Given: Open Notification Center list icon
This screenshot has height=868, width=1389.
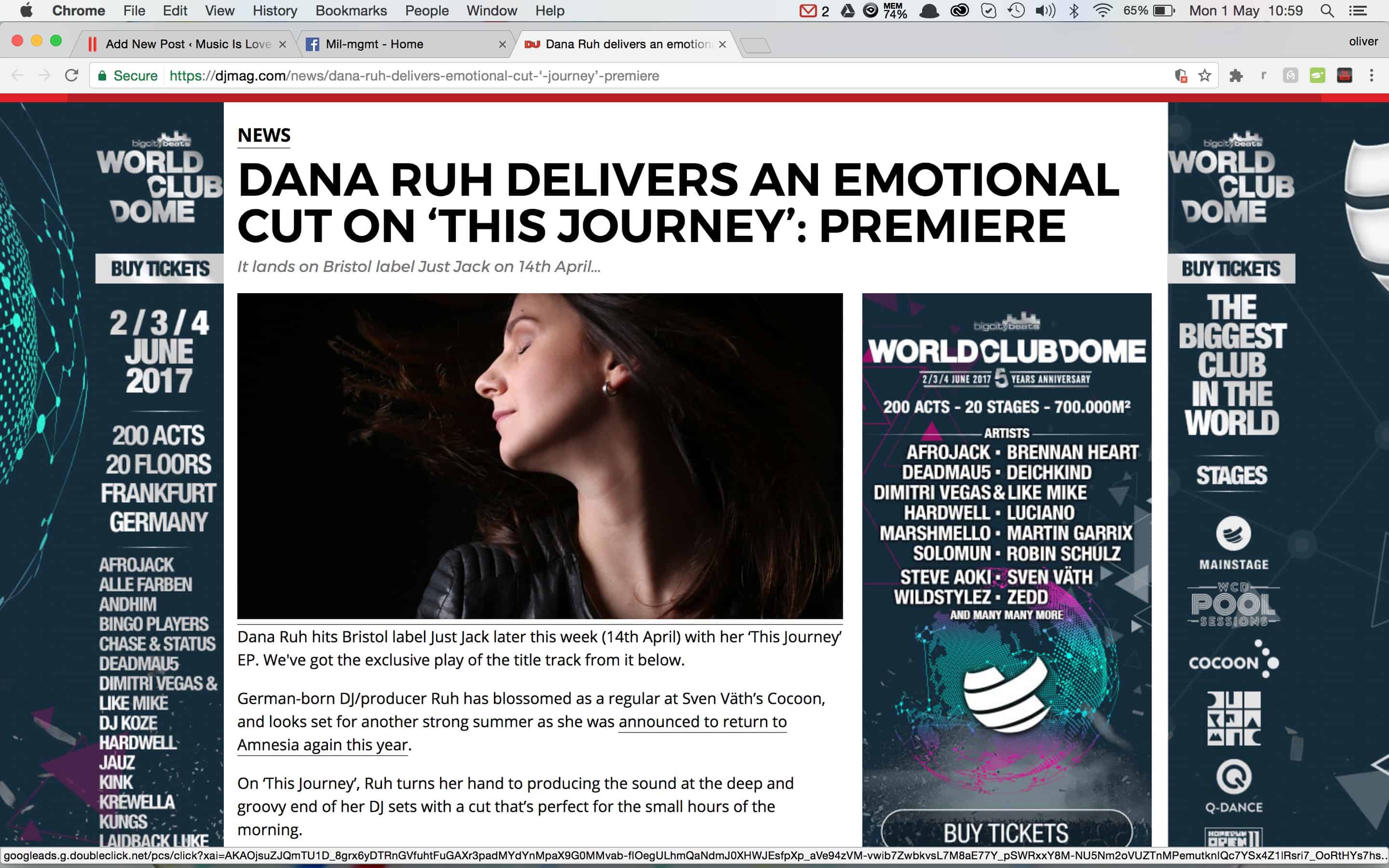Looking at the screenshot, I should pos(1358,10).
